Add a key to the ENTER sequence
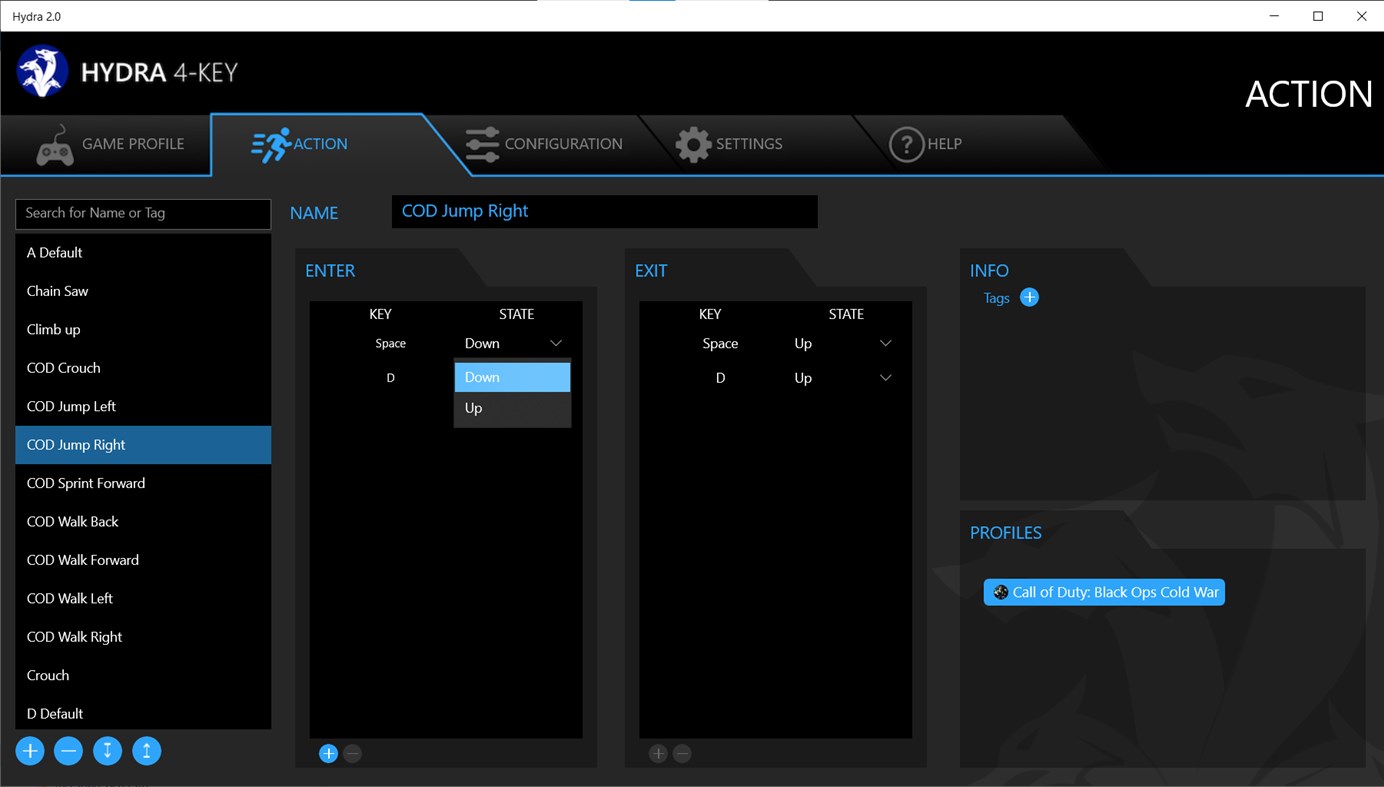The height and width of the screenshot is (787, 1384). coord(328,753)
